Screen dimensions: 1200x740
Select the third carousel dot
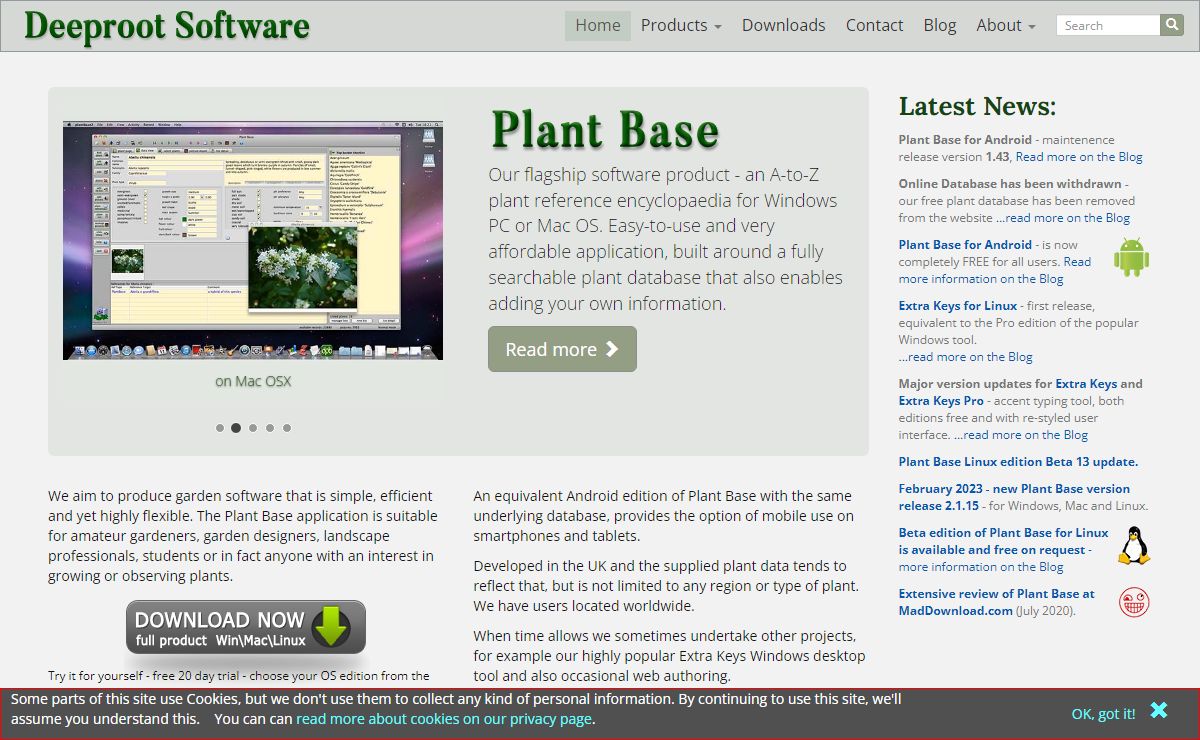253,428
